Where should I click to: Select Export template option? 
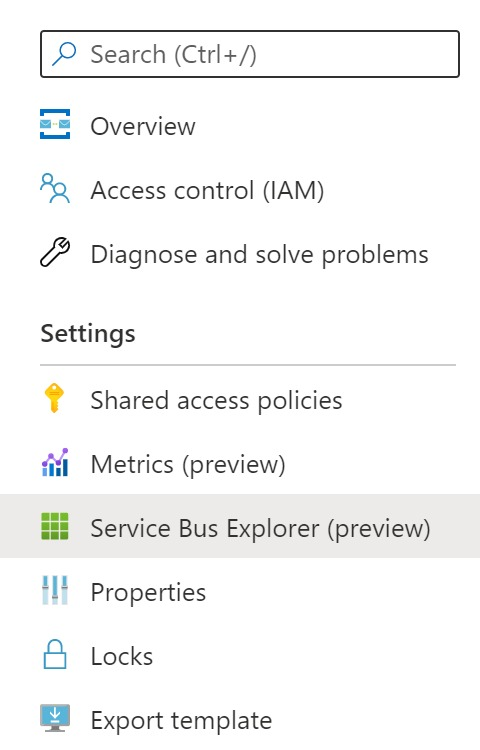pos(240,720)
